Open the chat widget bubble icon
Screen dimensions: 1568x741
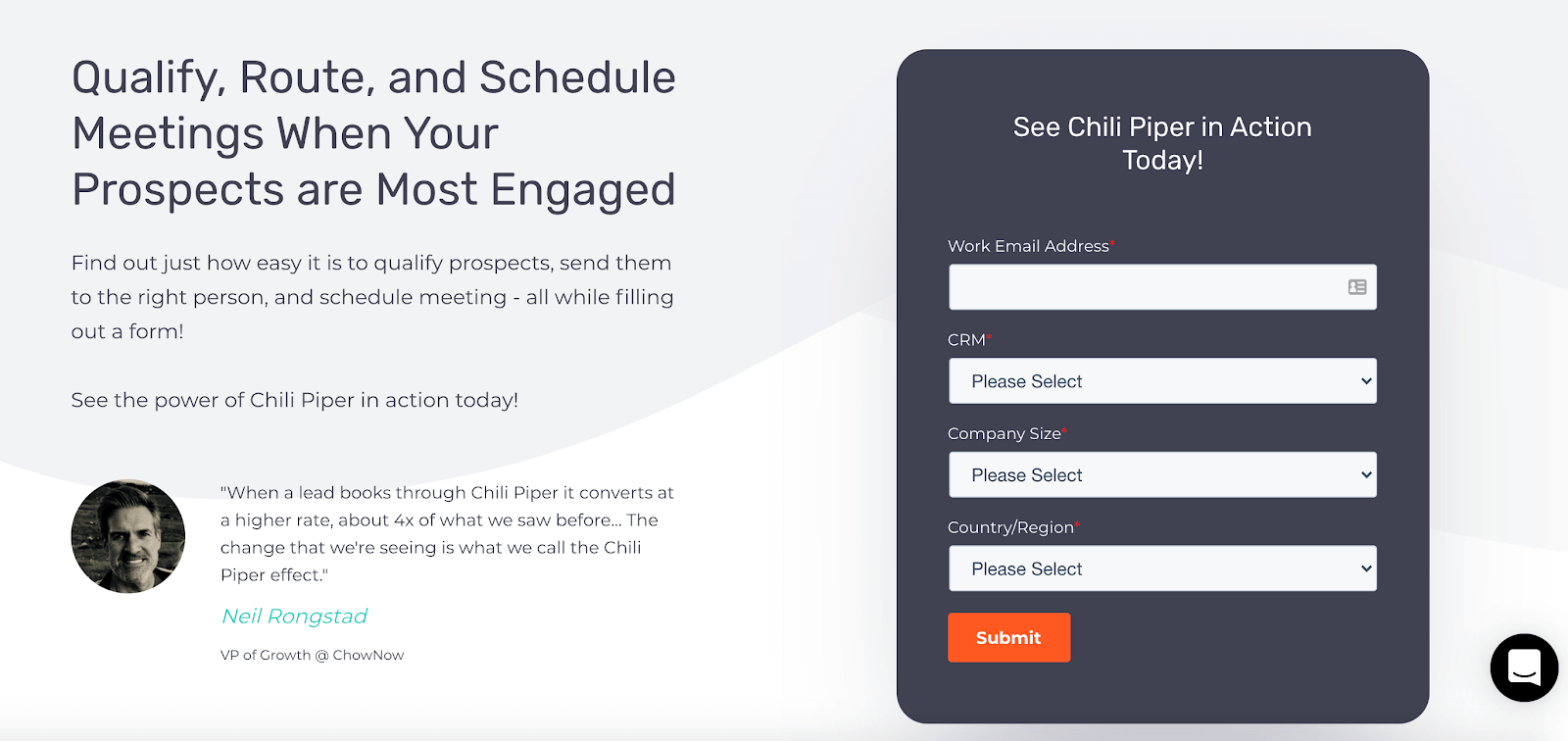pos(1524,667)
